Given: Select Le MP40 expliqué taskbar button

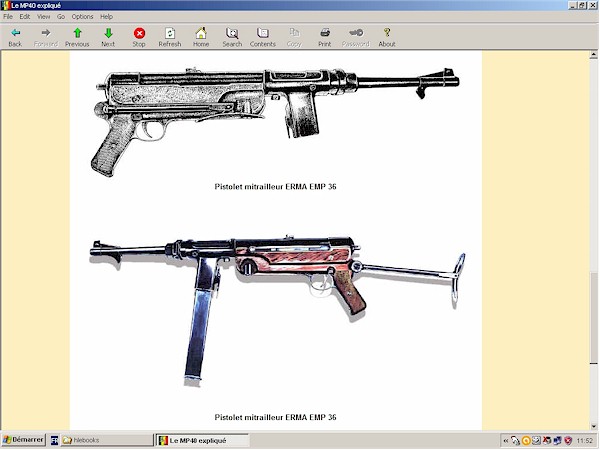Looking at the screenshot, I should tap(202, 440).
